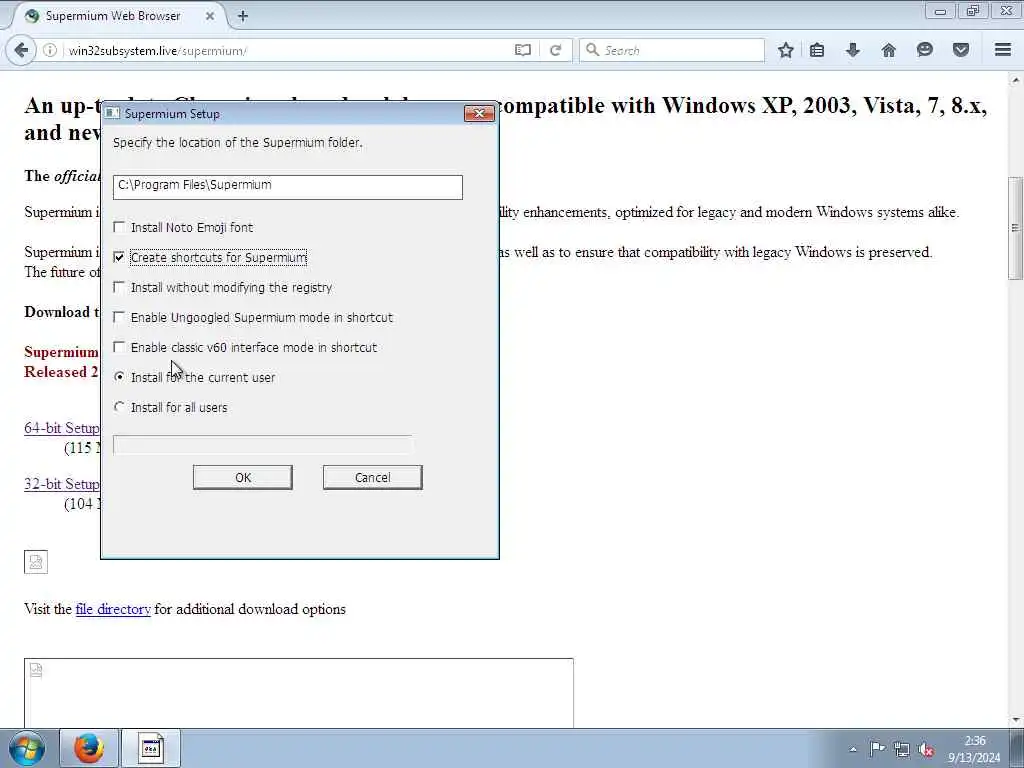1024x768 pixels.
Task: Click the Show desktop strip on the taskbar
Action: [x=1017, y=748]
